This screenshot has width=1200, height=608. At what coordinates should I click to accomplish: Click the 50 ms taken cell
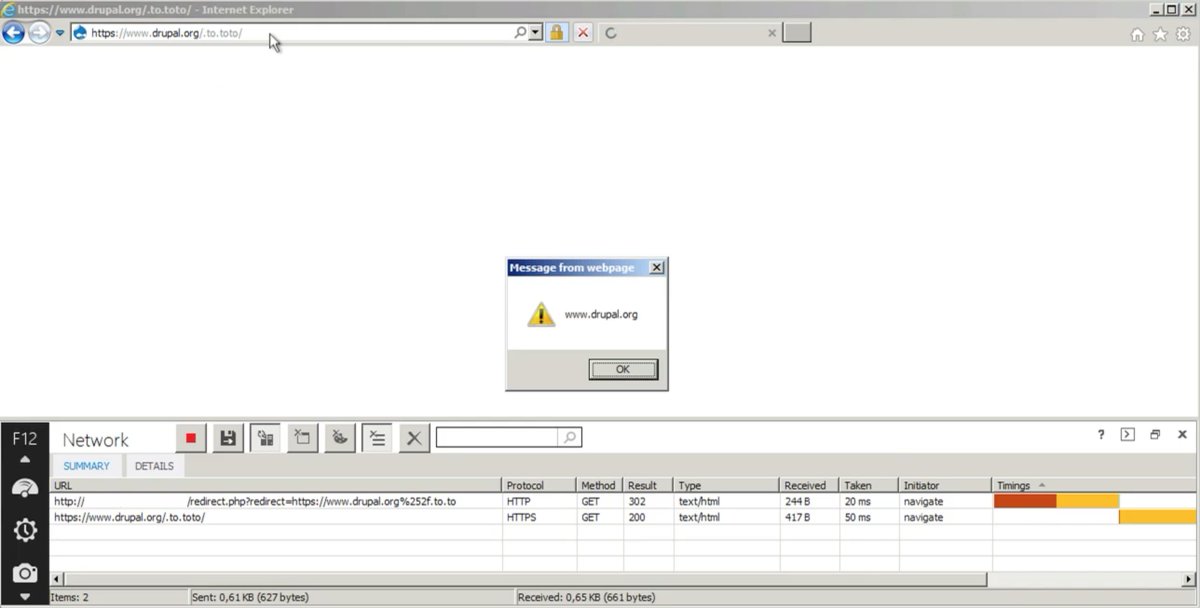[869, 517]
